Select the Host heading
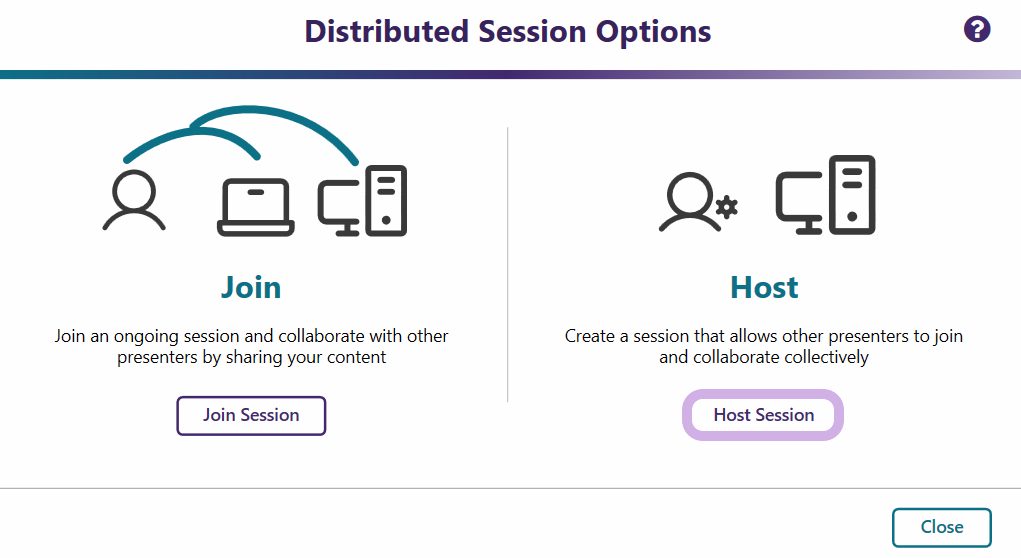1021x558 pixels. pyautogui.click(x=764, y=288)
